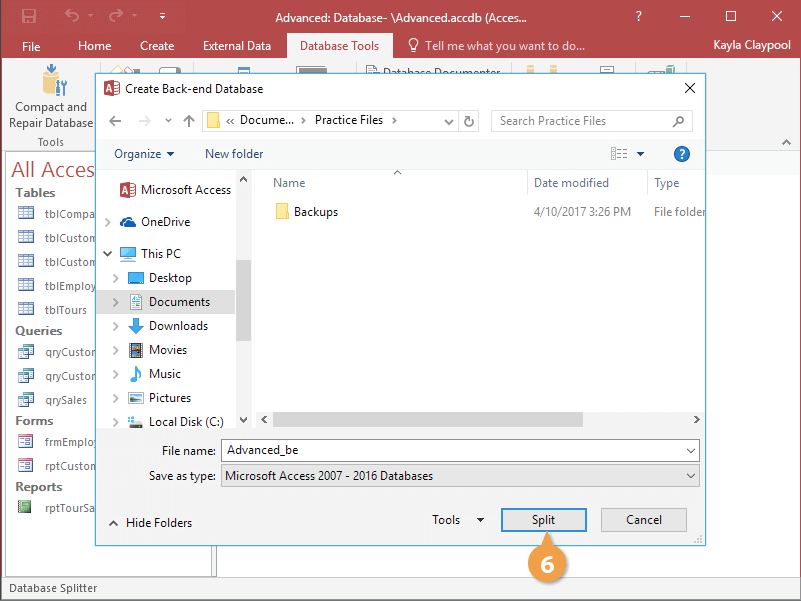Image resolution: width=801 pixels, height=601 pixels.
Task: Select the Pictures folder in the tree
Action: point(160,398)
